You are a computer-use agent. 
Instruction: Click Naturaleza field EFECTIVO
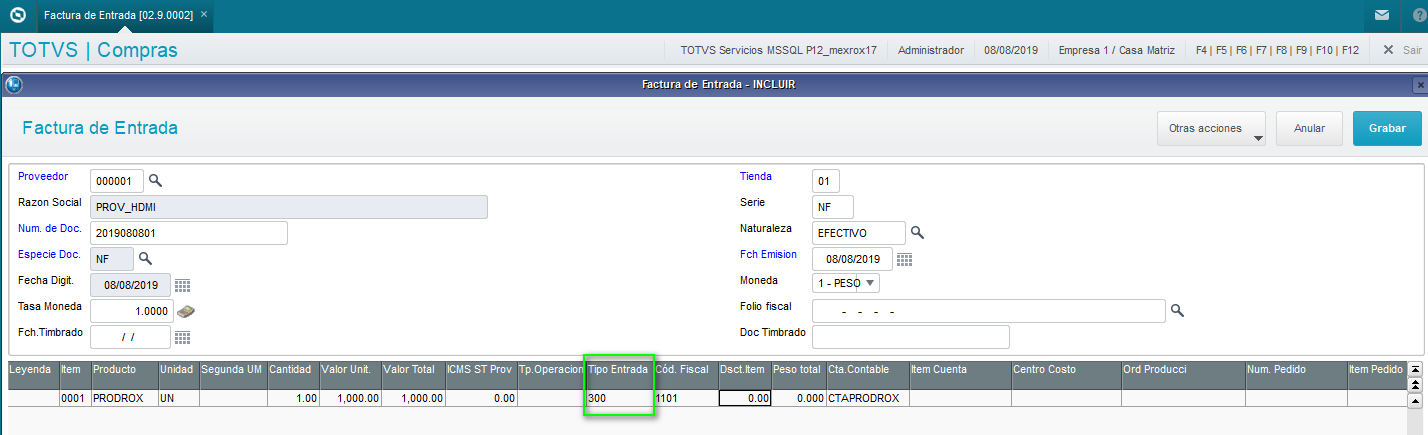point(859,233)
